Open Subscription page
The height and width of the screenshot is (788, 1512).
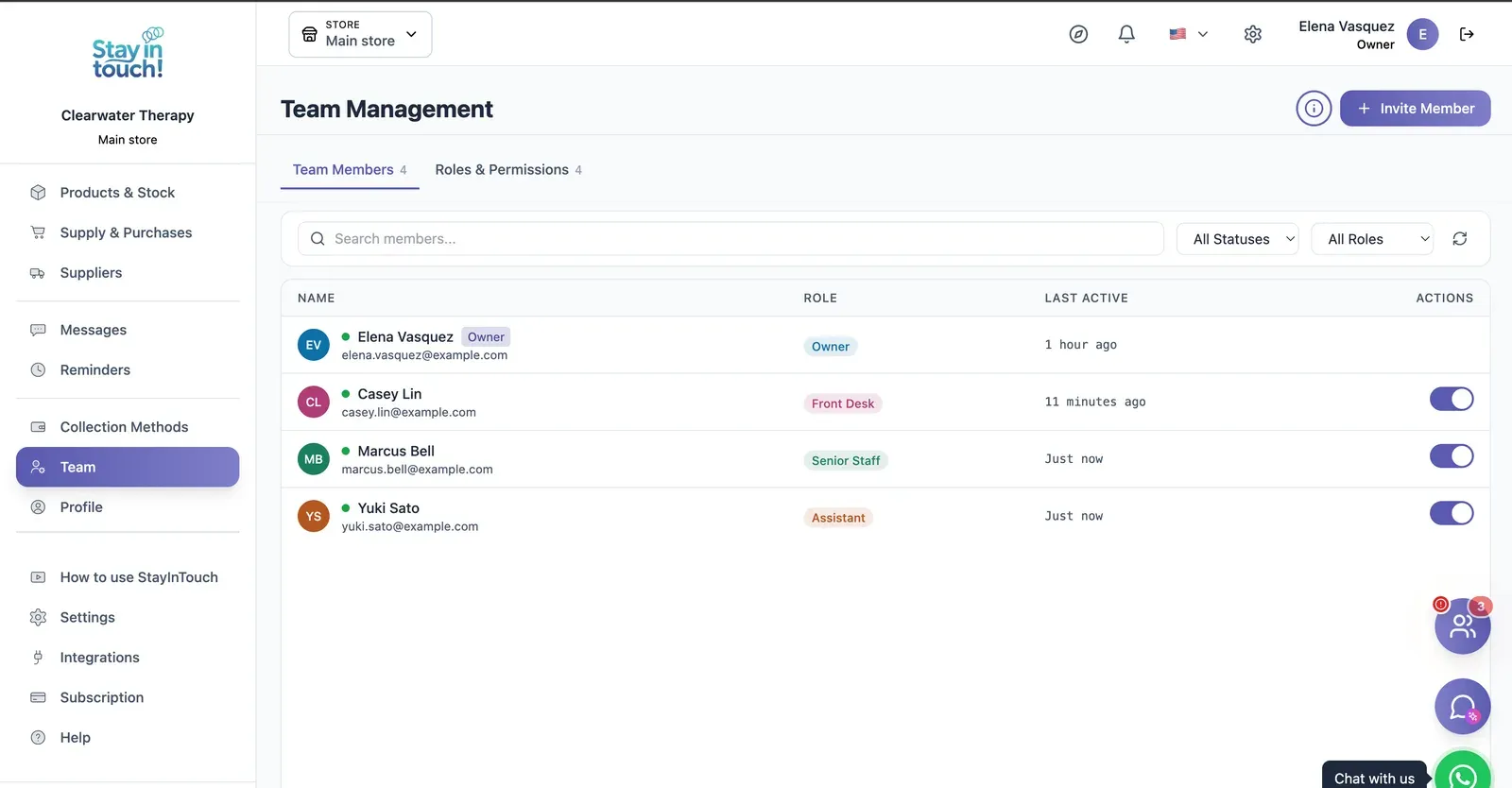tap(128, 697)
